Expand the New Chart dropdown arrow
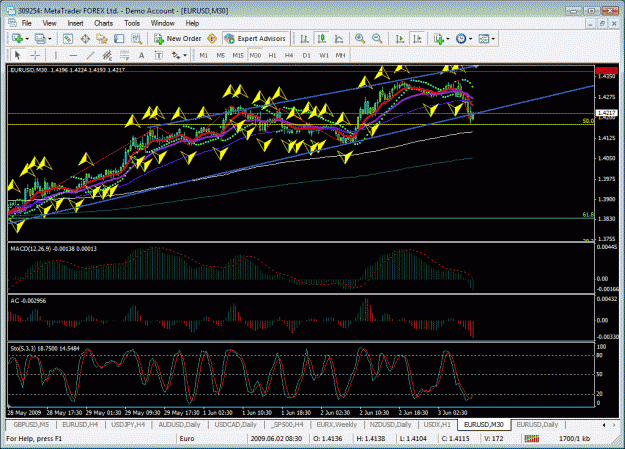Viewport: 625px width, 449px height. (x=27, y=39)
